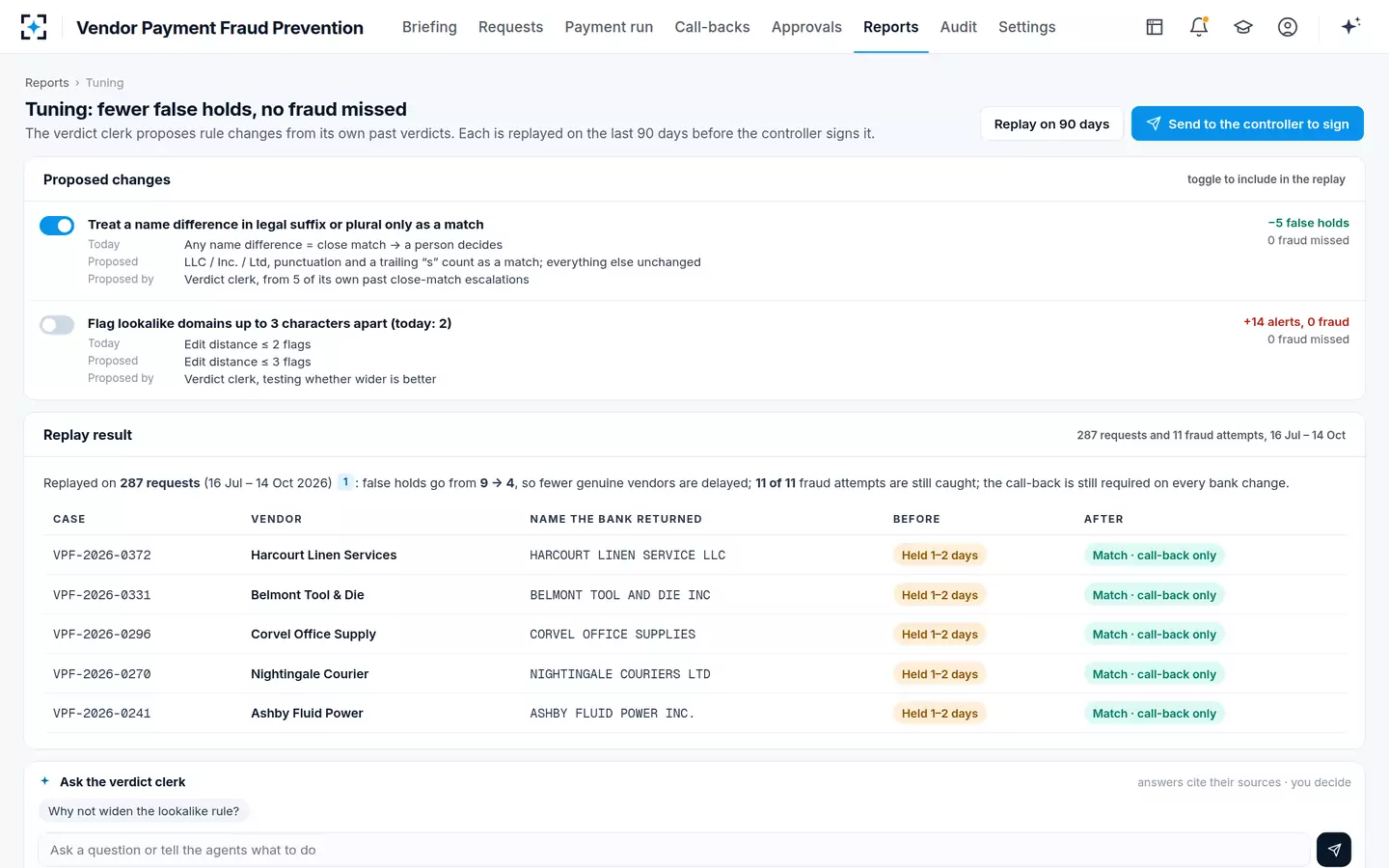Screen dimensions: 1389x868
Task: Click the +14 alerts, 0 fraud result
Action: pos(1295,322)
